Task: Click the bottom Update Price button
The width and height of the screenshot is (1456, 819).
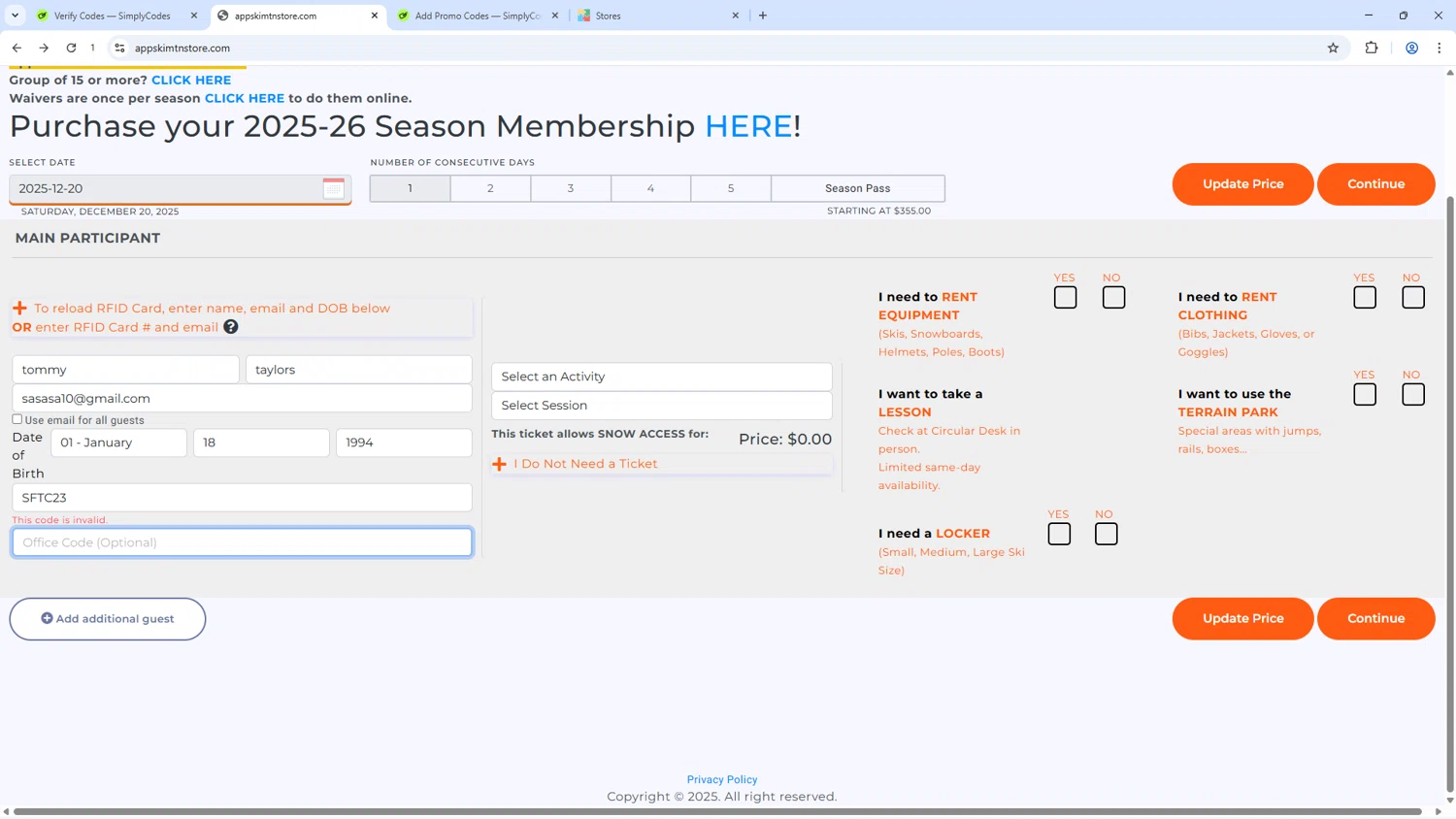Action: tap(1242, 619)
